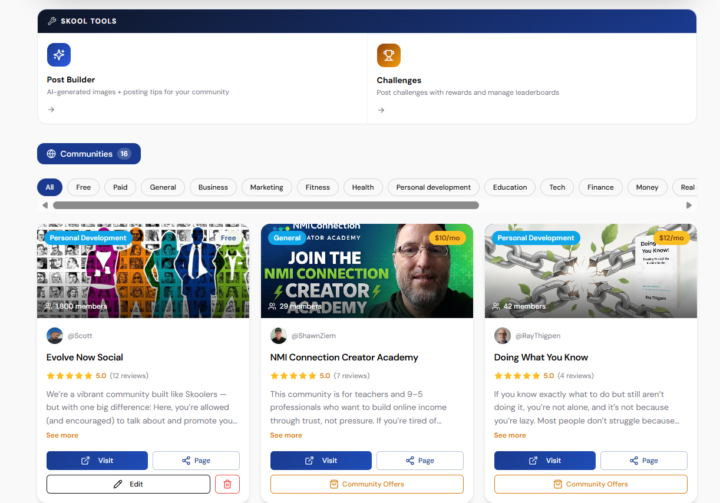This screenshot has width=720, height=503.
Task: Click @ShawnZiem profile avatar
Action: pos(278,336)
